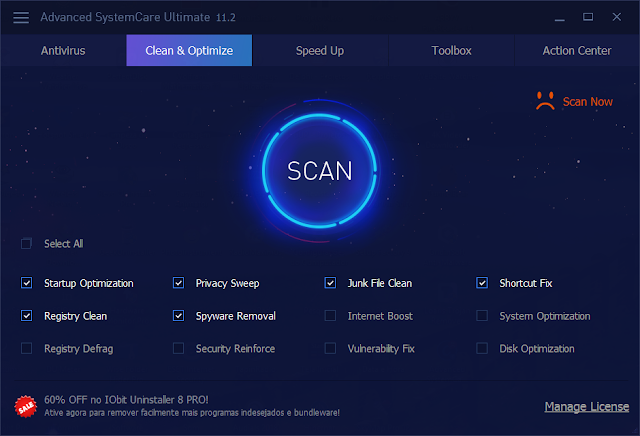Image resolution: width=640 pixels, height=436 pixels.
Task: Open the Action Center tab
Action: coord(577,51)
